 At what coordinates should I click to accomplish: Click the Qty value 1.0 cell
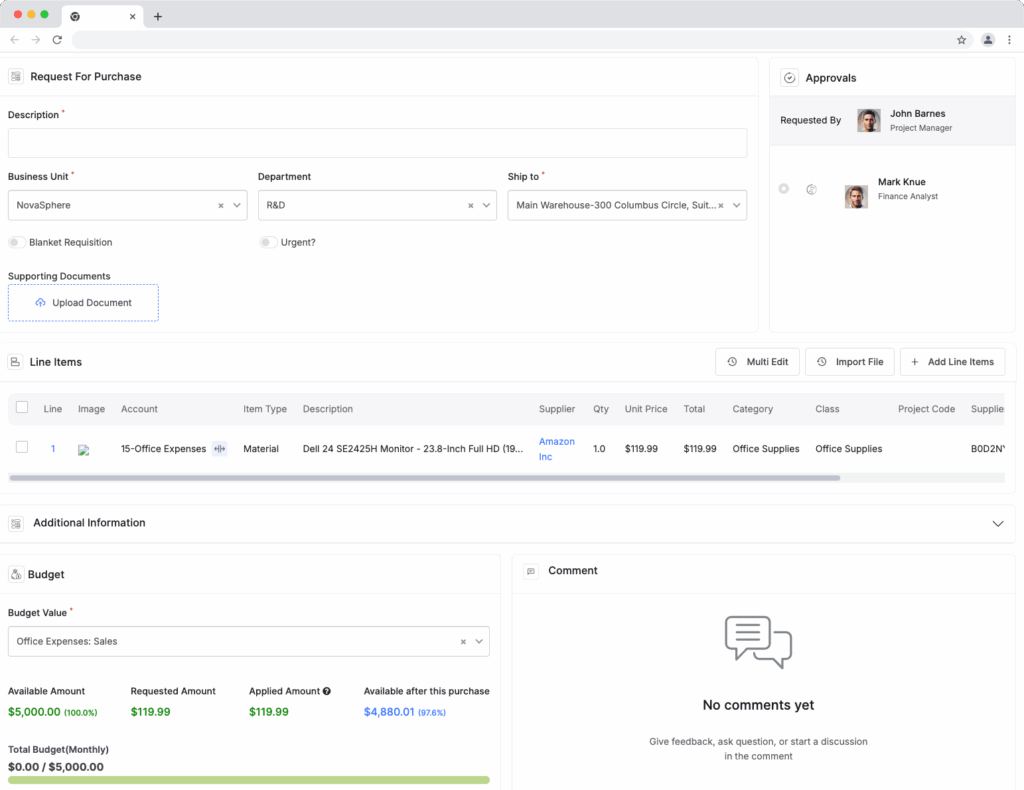tap(599, 449)
